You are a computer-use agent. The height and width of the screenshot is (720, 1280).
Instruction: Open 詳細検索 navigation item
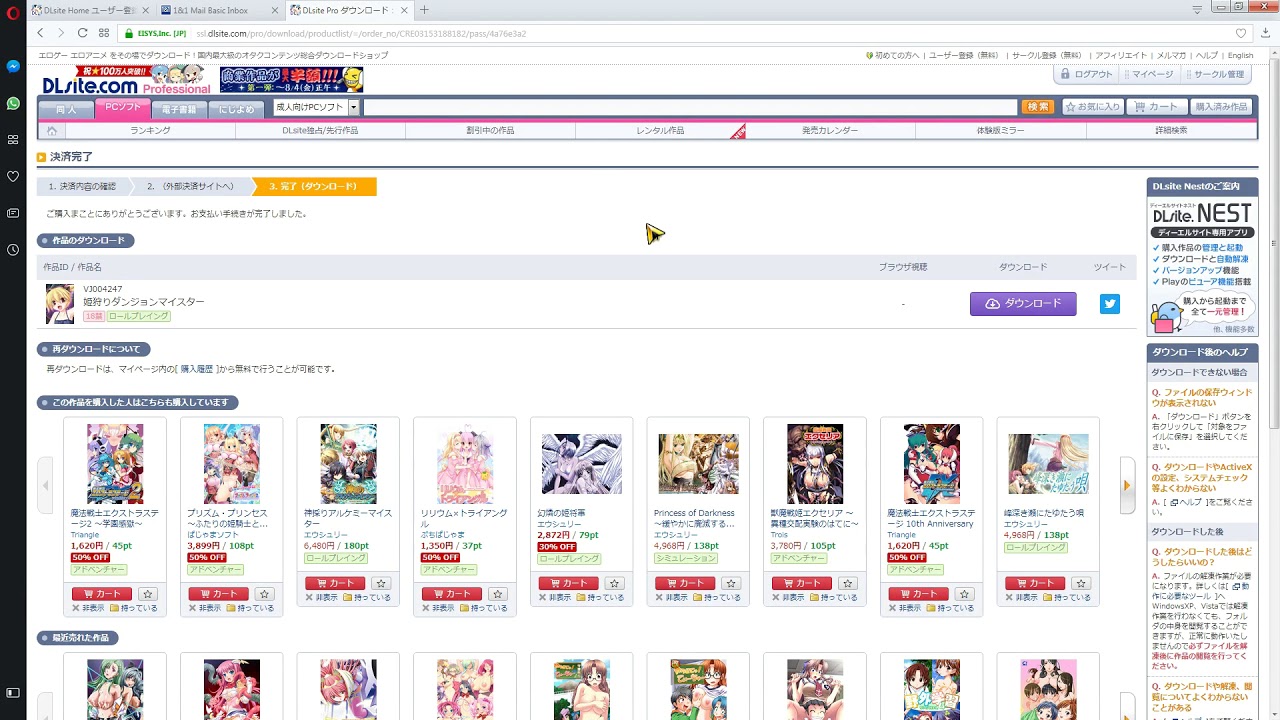pyautogui.click(x=1171, y=130)
